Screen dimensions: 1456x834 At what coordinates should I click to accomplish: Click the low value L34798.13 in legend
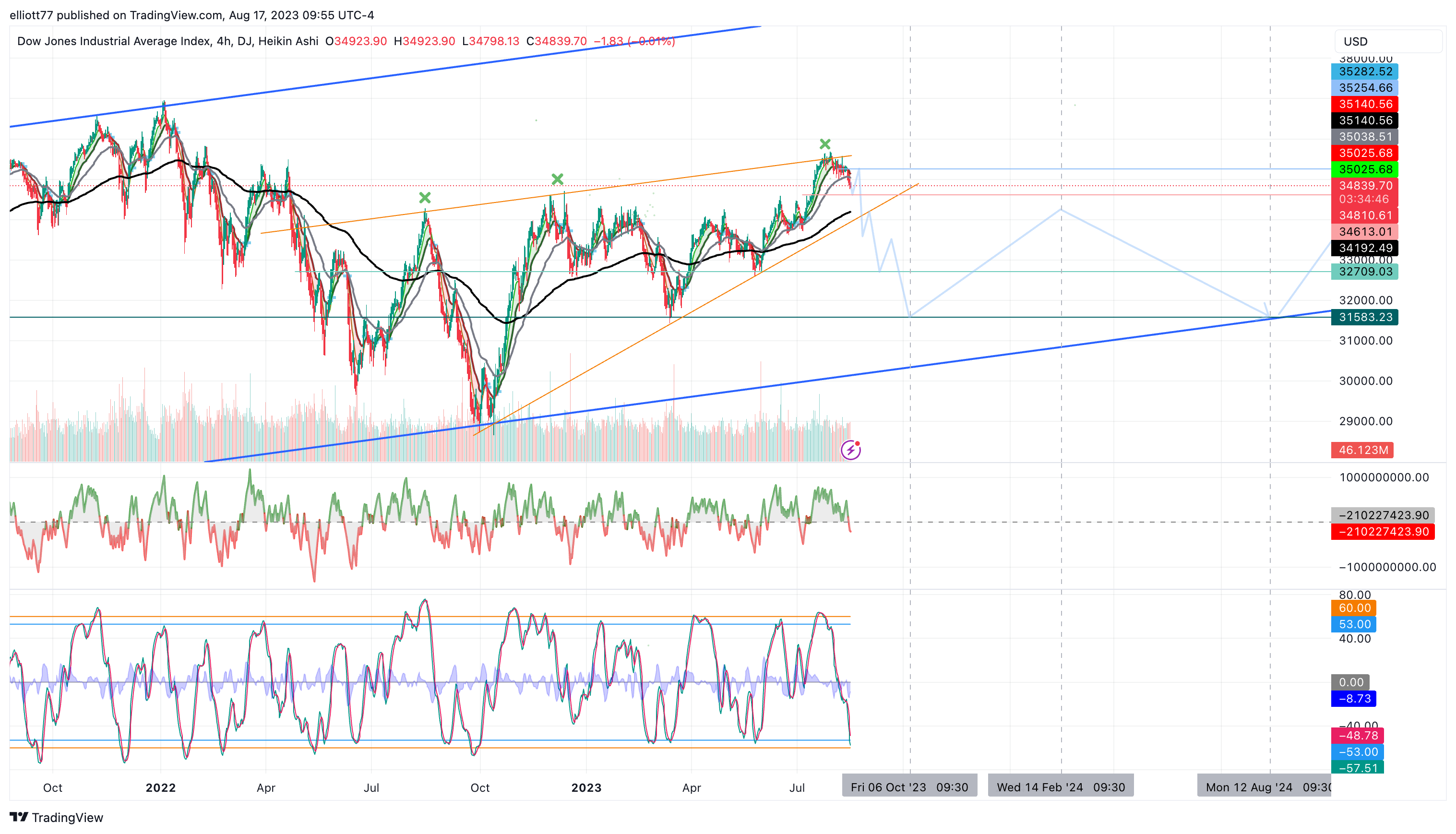coord(491,41)
